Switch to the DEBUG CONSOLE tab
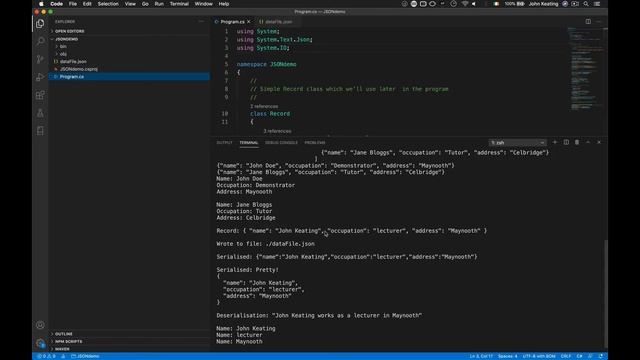640x360 pixels. pos(281,142)
